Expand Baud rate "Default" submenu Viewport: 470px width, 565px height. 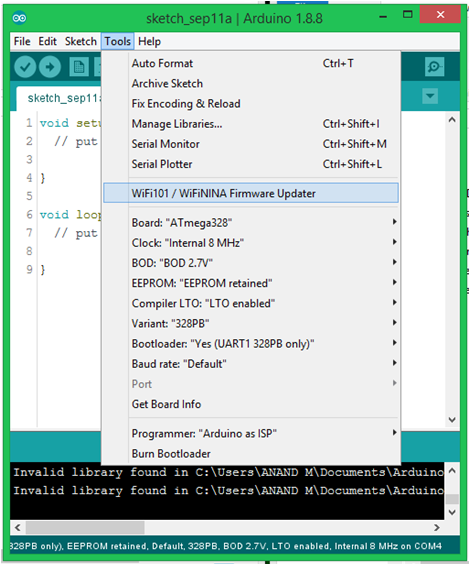(251, 364)
